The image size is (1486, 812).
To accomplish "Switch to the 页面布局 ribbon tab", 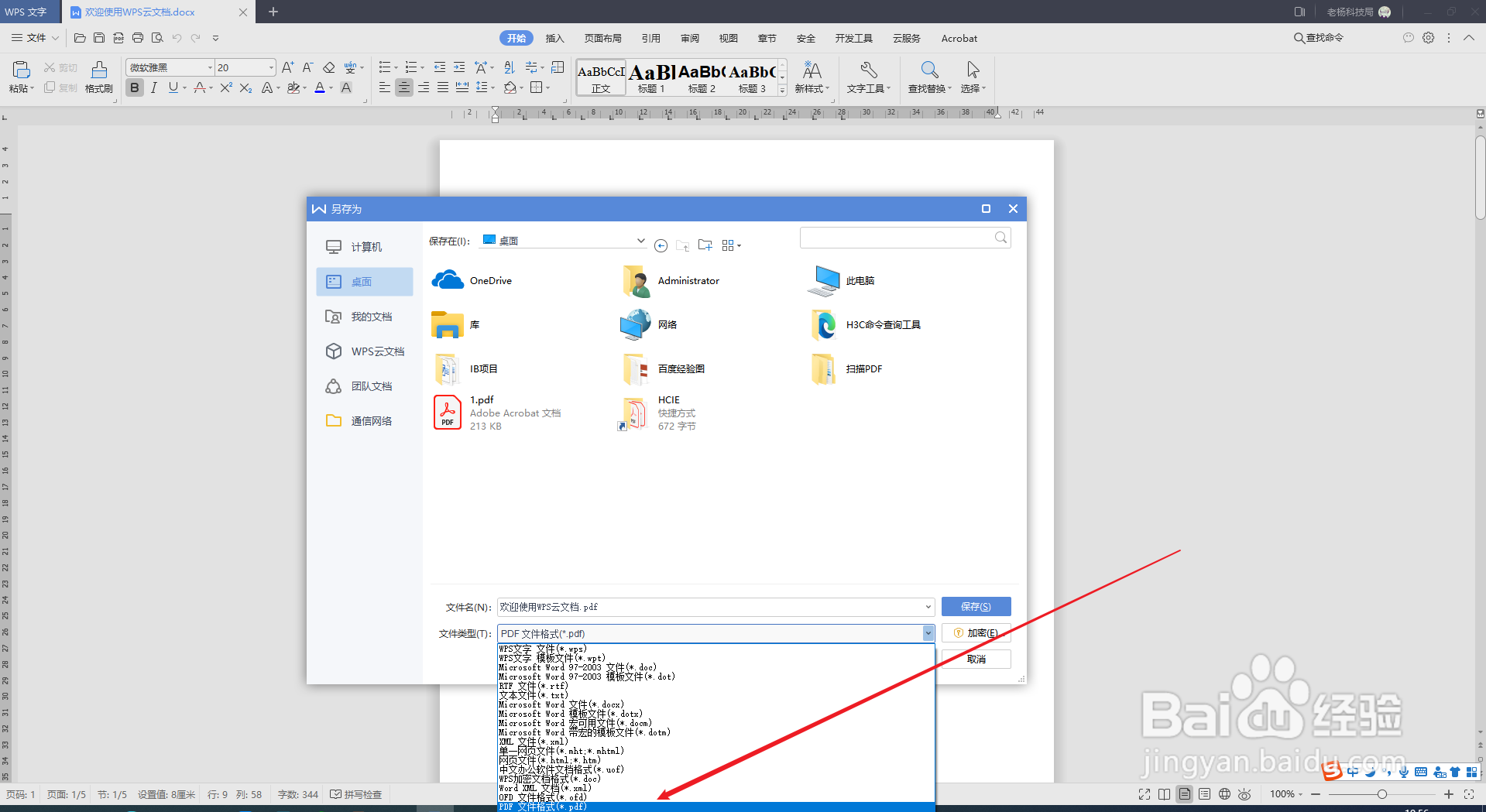I will 602,38.
